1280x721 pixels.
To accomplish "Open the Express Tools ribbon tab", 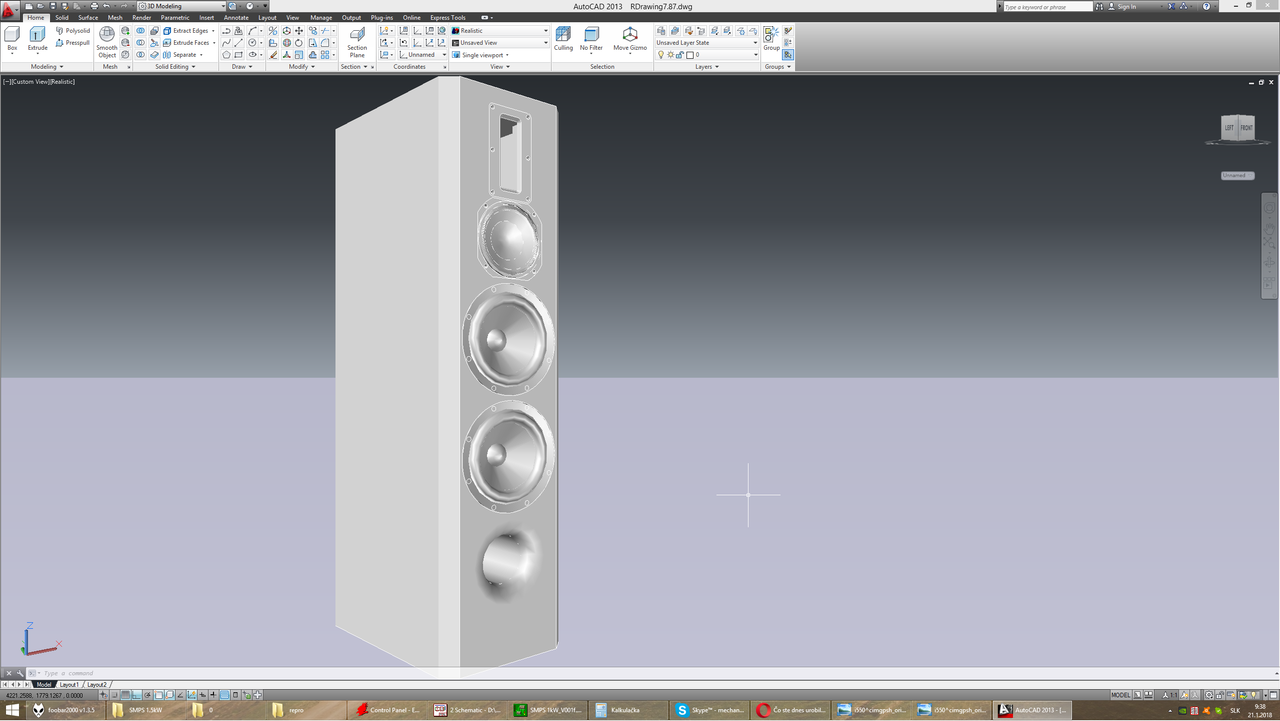I will pyautogui.click(x=448, y=17).
